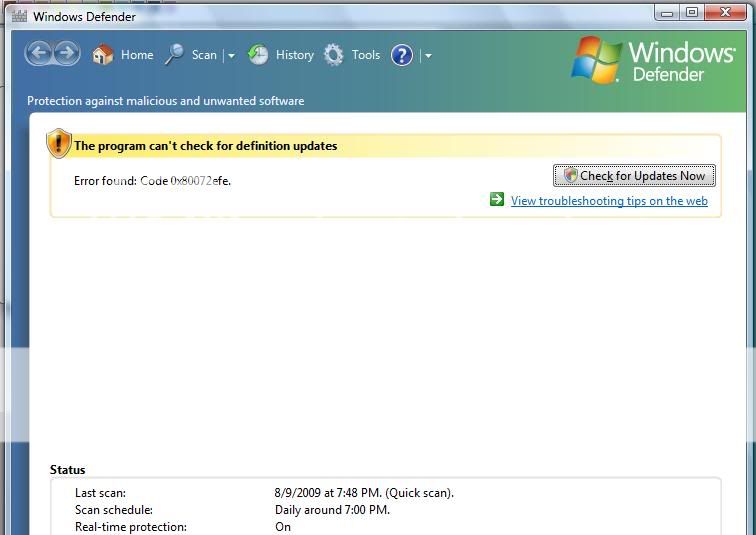Screen dimensions: 756x535
Task: Open the View troubleshooting tips link
Action: pos(609,201)
